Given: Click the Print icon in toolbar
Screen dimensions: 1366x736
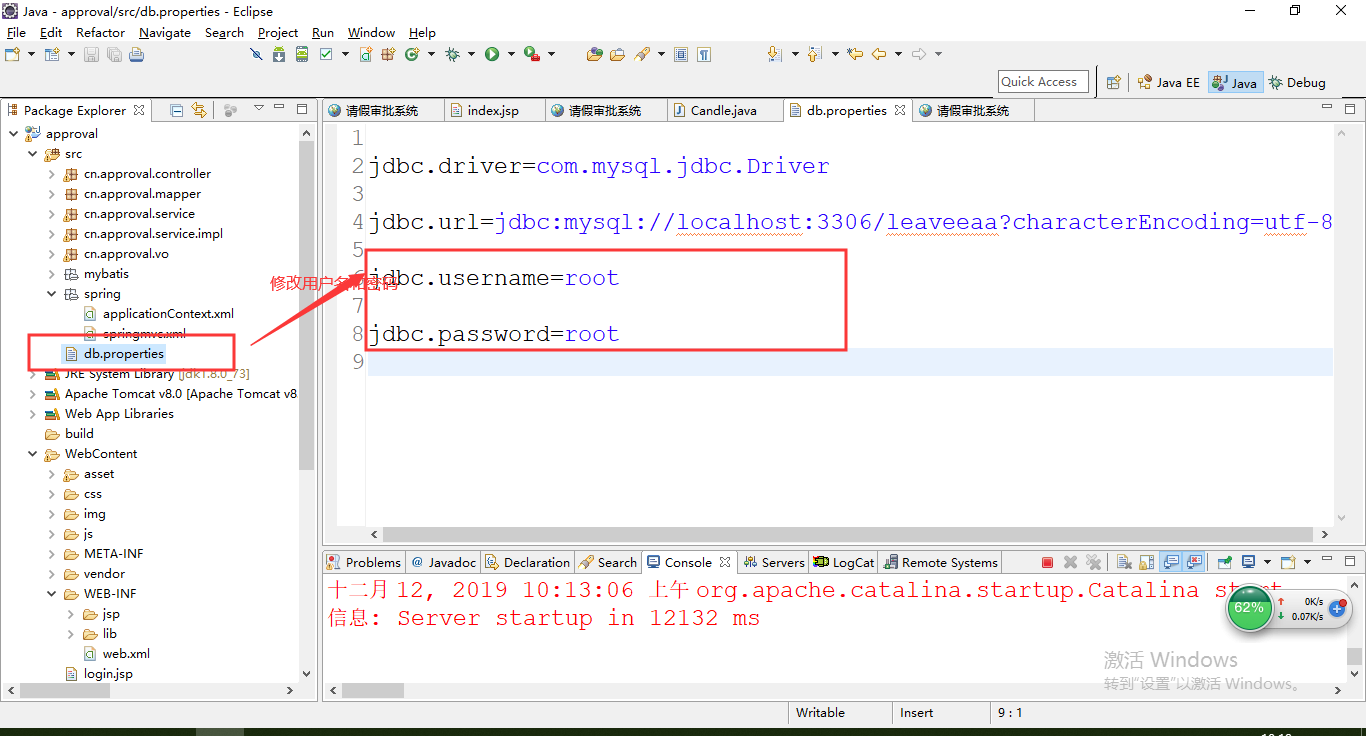Looking at the screenshot, I should click(137, 54).
